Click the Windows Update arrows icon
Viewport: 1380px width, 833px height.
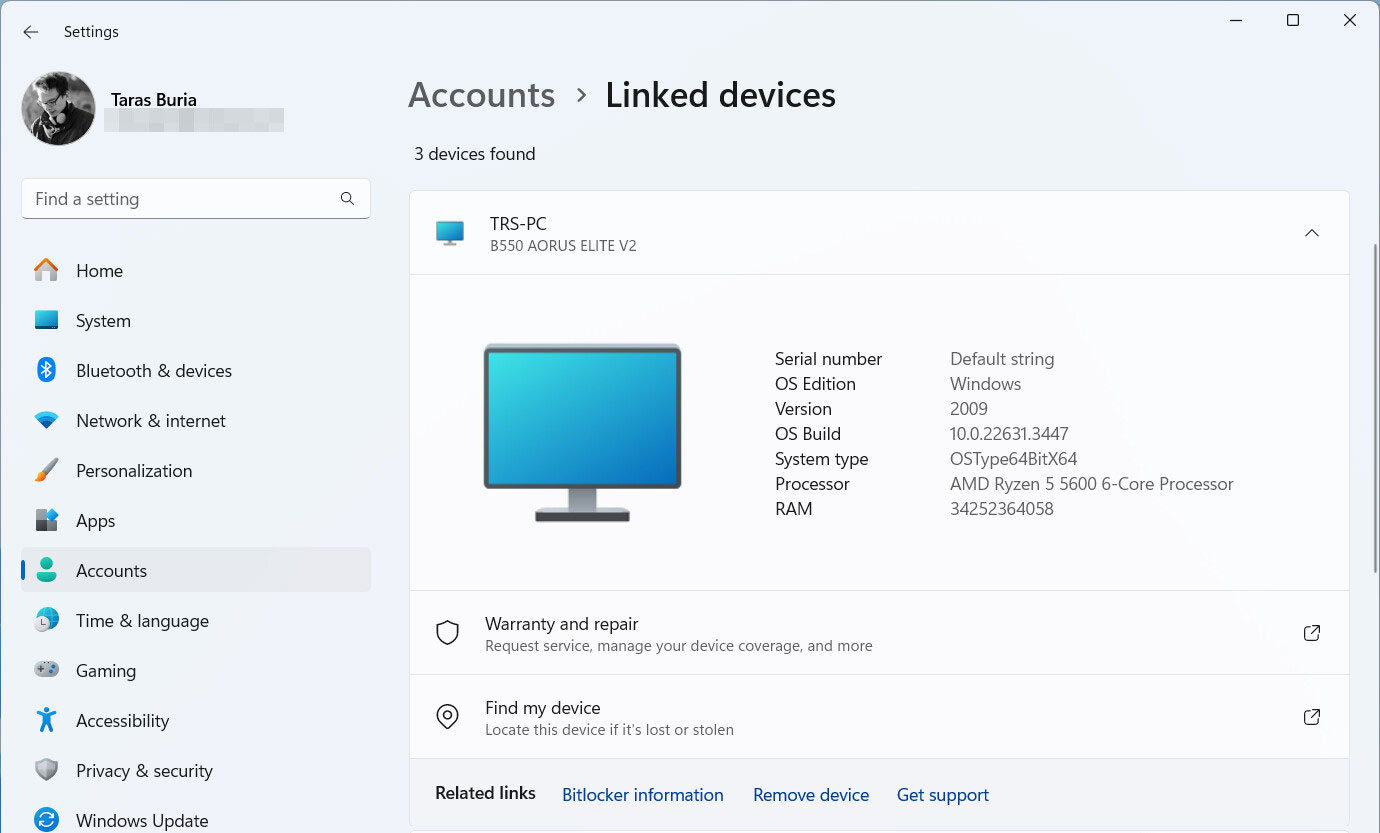(x=46, y=820)
